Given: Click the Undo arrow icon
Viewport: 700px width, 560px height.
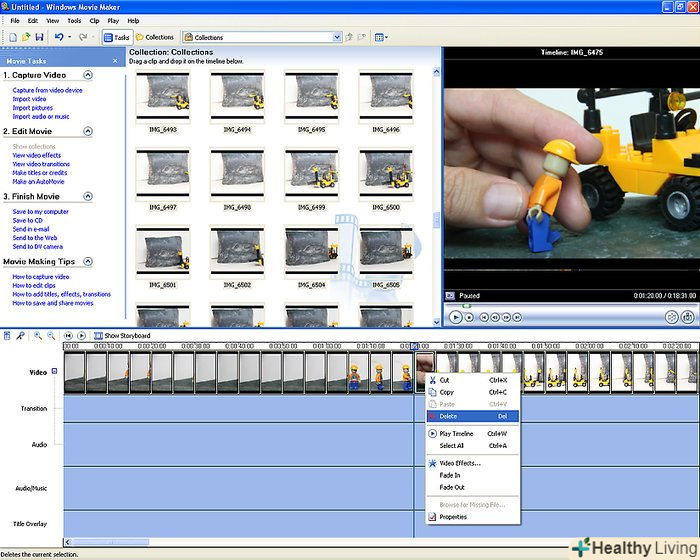Looking at the screenshot, I should pos(59,37).
